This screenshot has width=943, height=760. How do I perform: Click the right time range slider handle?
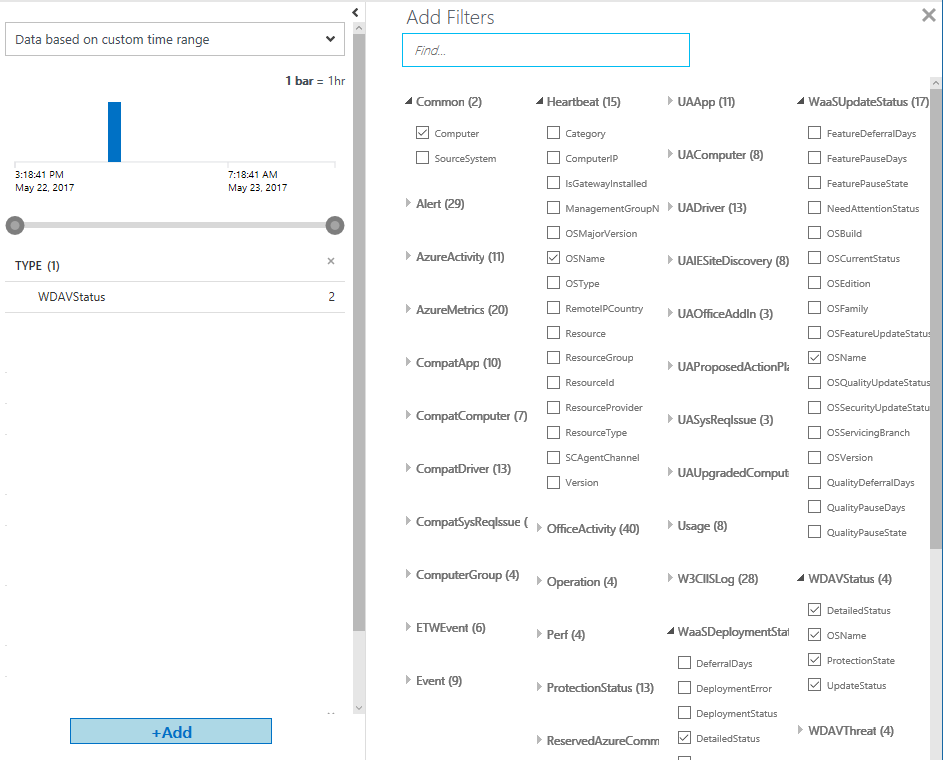point(335,225)
